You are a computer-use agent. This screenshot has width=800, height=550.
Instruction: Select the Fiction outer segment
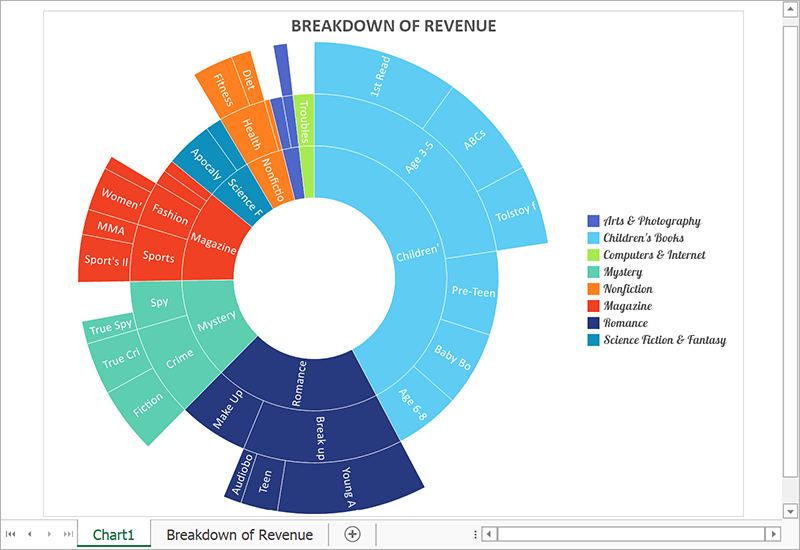tap(147, 405)
